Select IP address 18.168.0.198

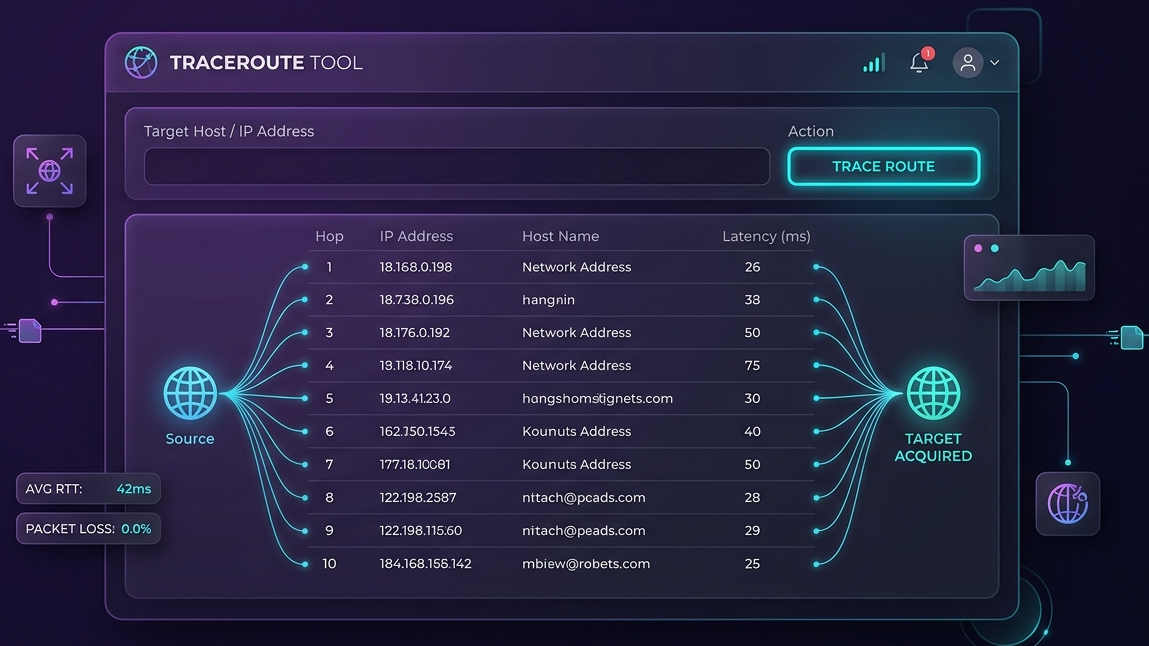tap(415, 267)
